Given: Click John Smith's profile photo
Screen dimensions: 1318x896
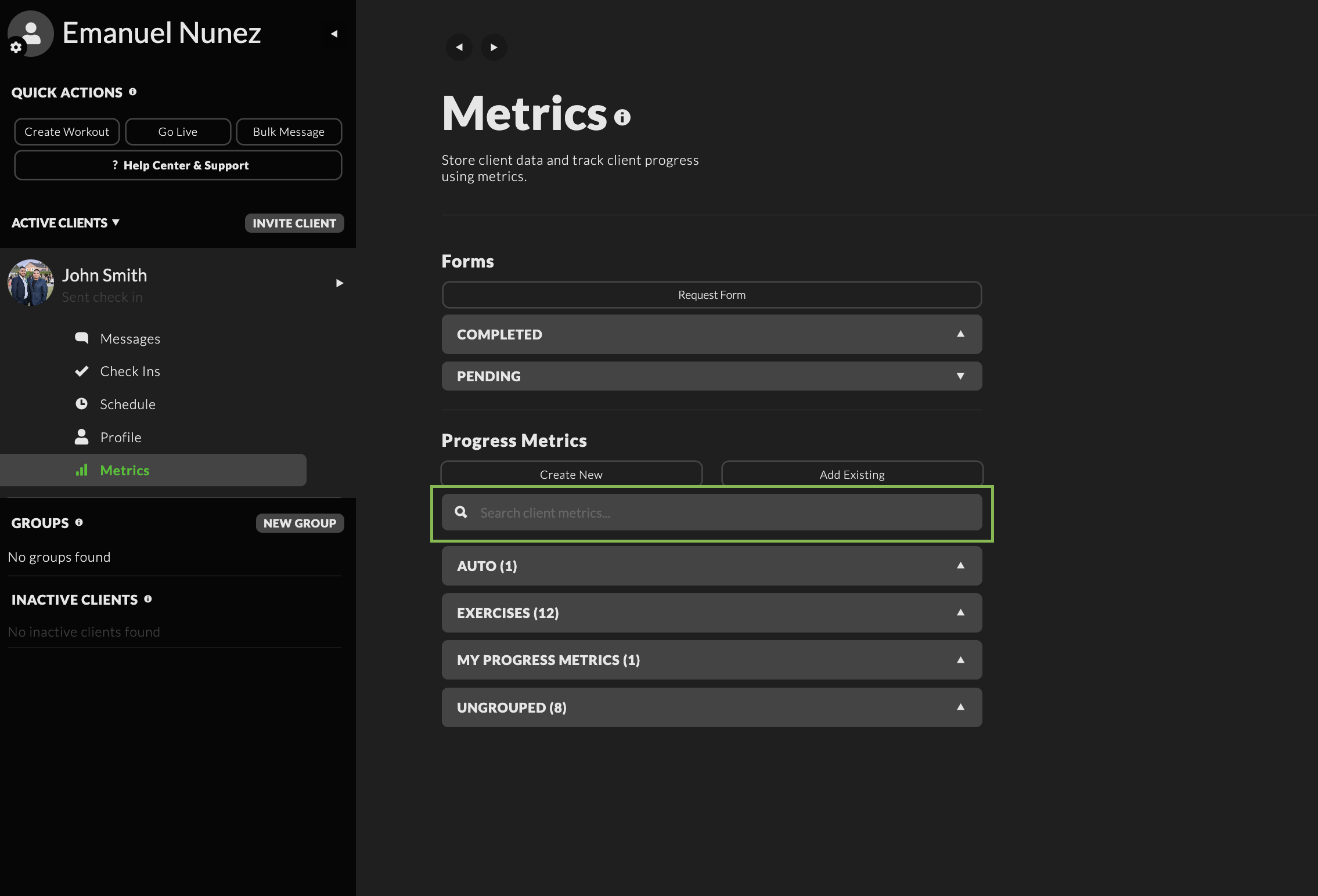Looking at the screenshot, I should (x=31, y=283).
